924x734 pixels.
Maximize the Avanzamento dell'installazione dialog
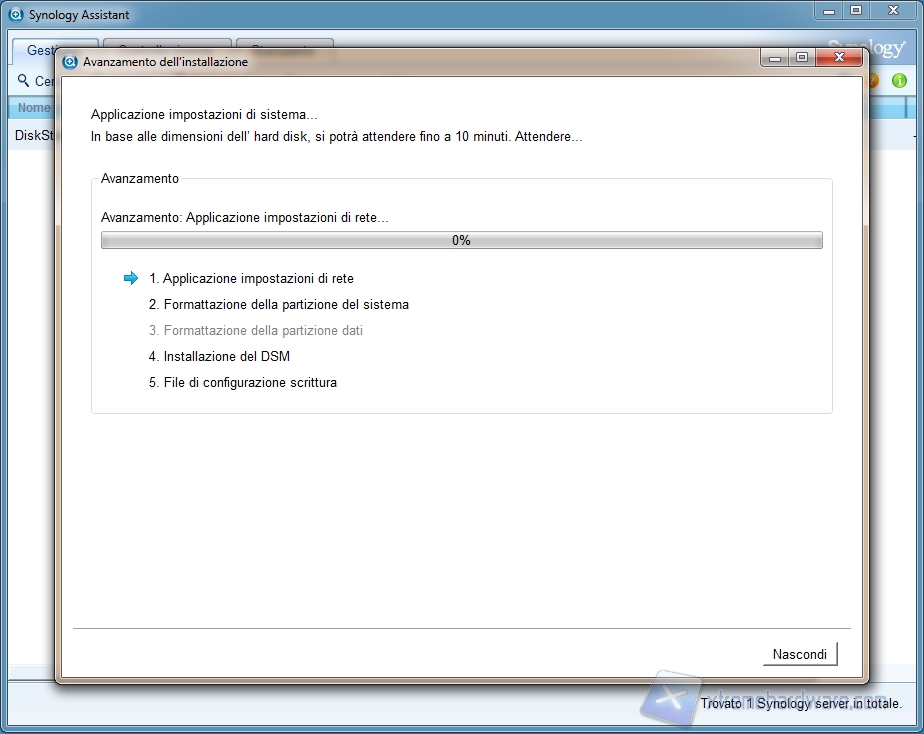[801, 58]
